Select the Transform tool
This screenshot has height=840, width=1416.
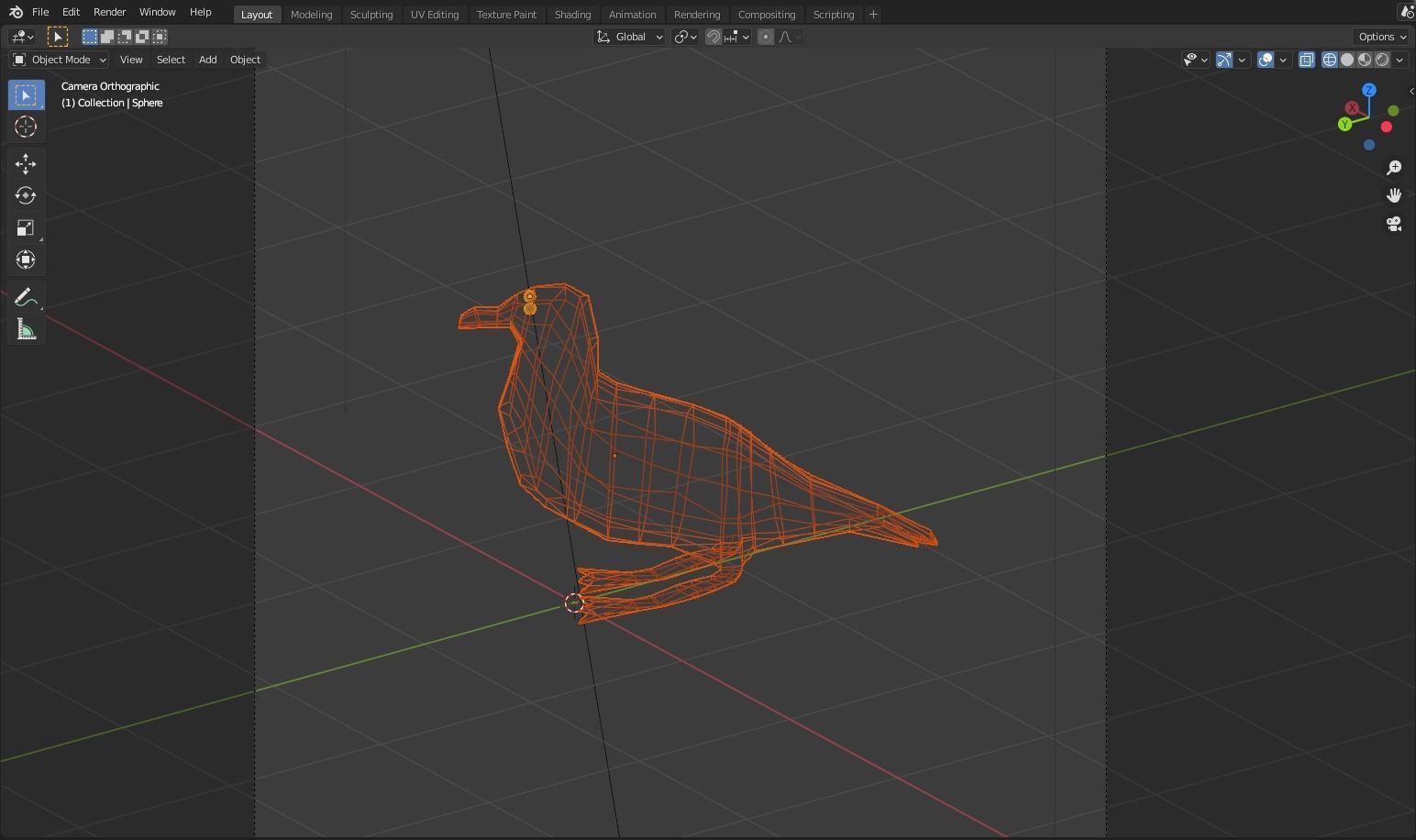[26, 260]
